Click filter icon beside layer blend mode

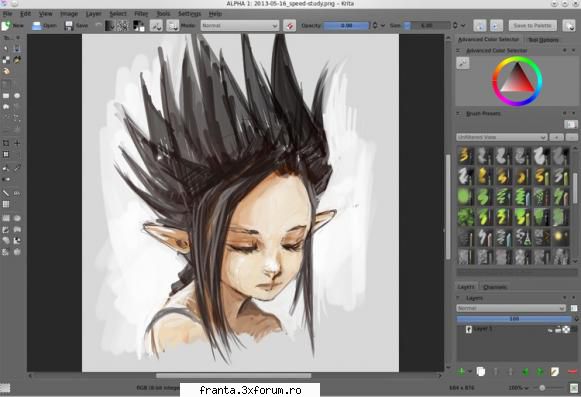pos(574,308)
